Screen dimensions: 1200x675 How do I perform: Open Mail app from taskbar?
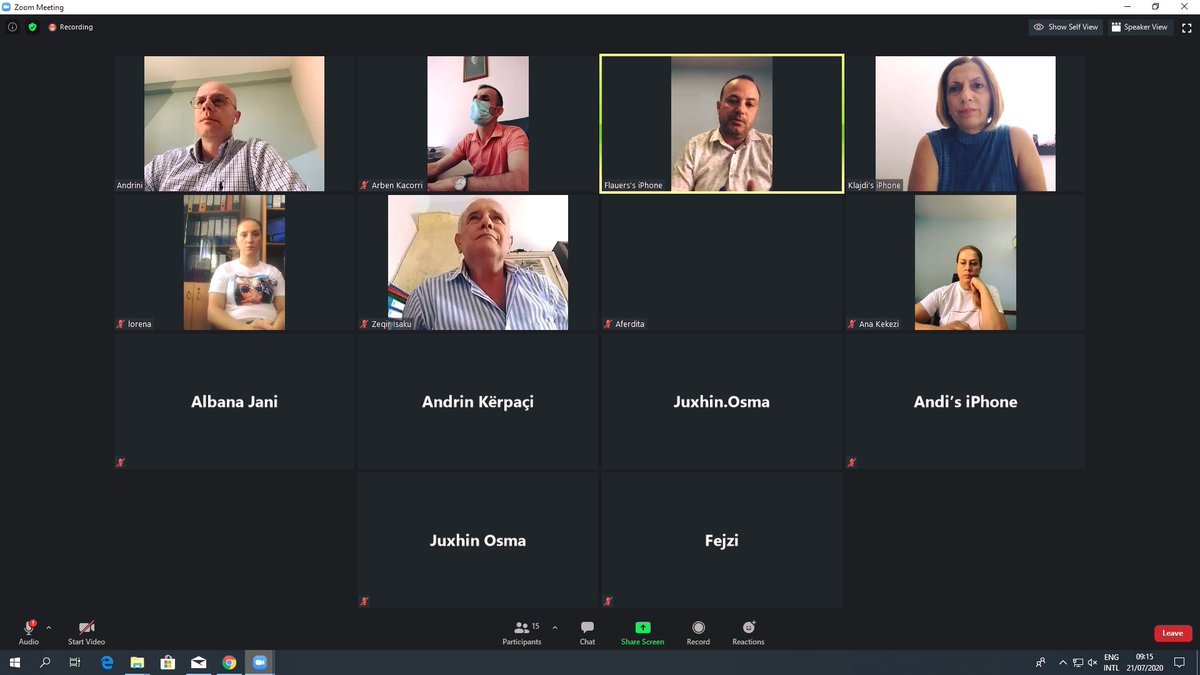click(199, 662)
